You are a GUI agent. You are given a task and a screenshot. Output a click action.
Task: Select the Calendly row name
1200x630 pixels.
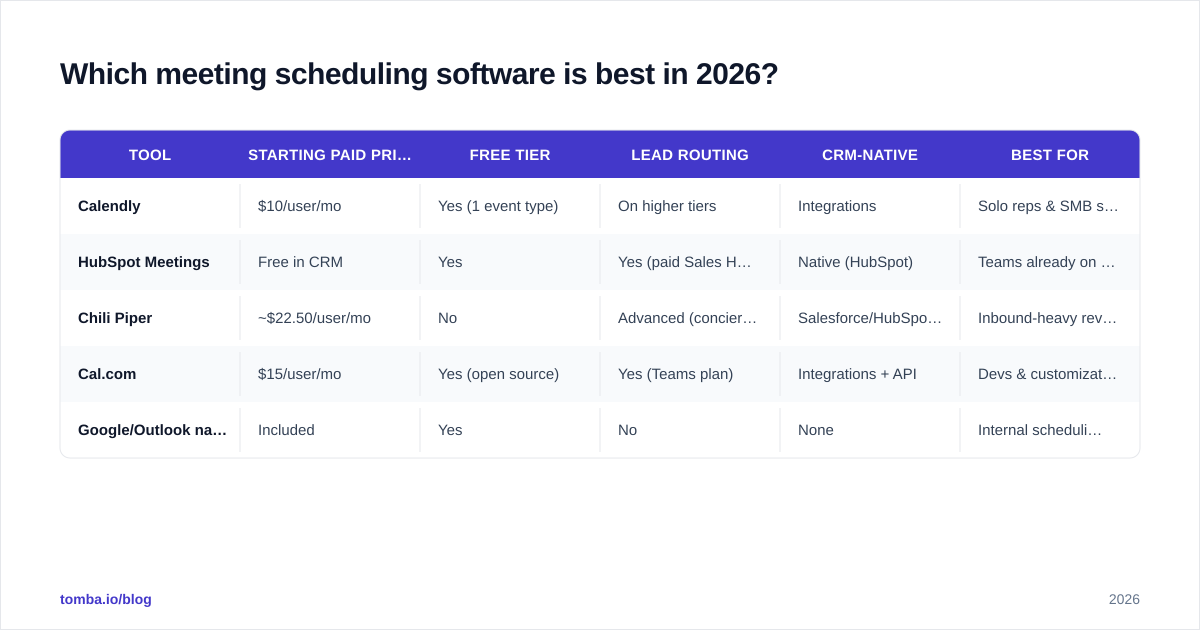click(x=109, y=206)
